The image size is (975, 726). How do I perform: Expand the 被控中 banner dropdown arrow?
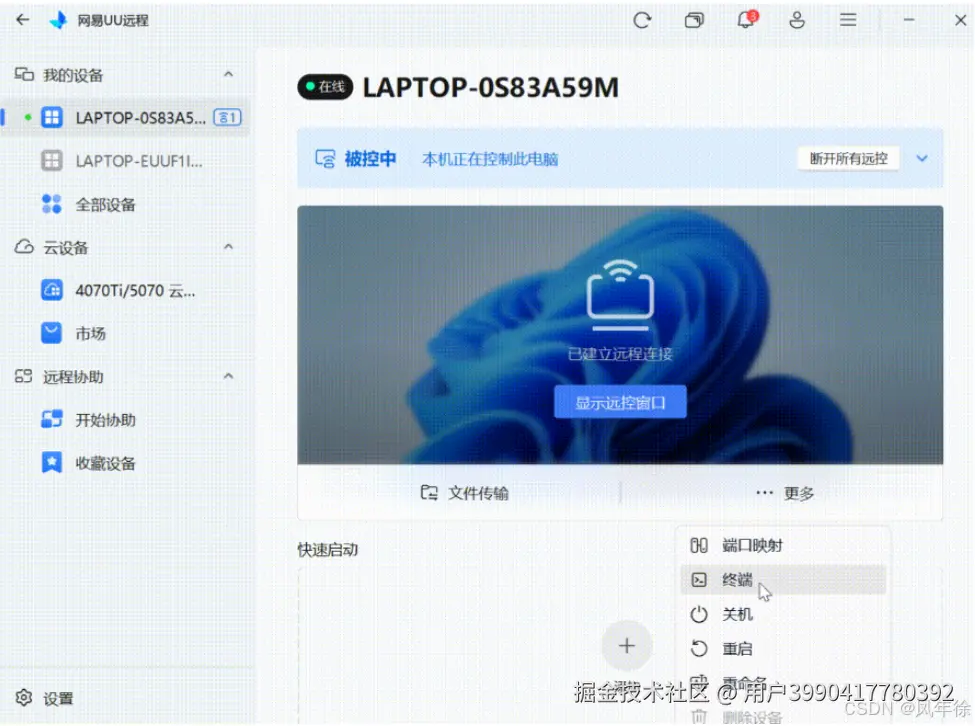[x=922, y=159]
